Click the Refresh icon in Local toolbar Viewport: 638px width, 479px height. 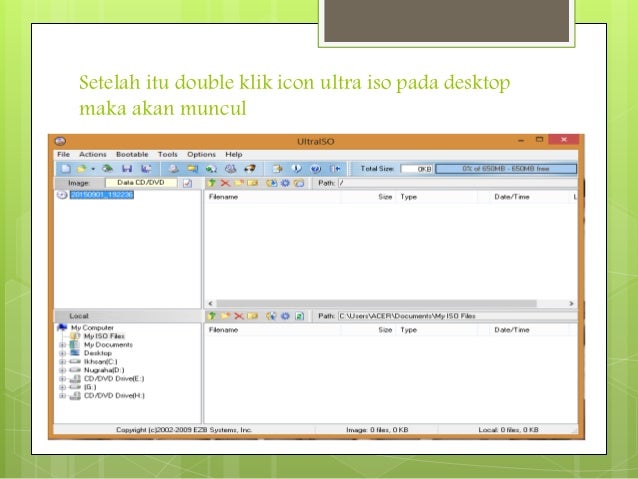tap(299, 316)
